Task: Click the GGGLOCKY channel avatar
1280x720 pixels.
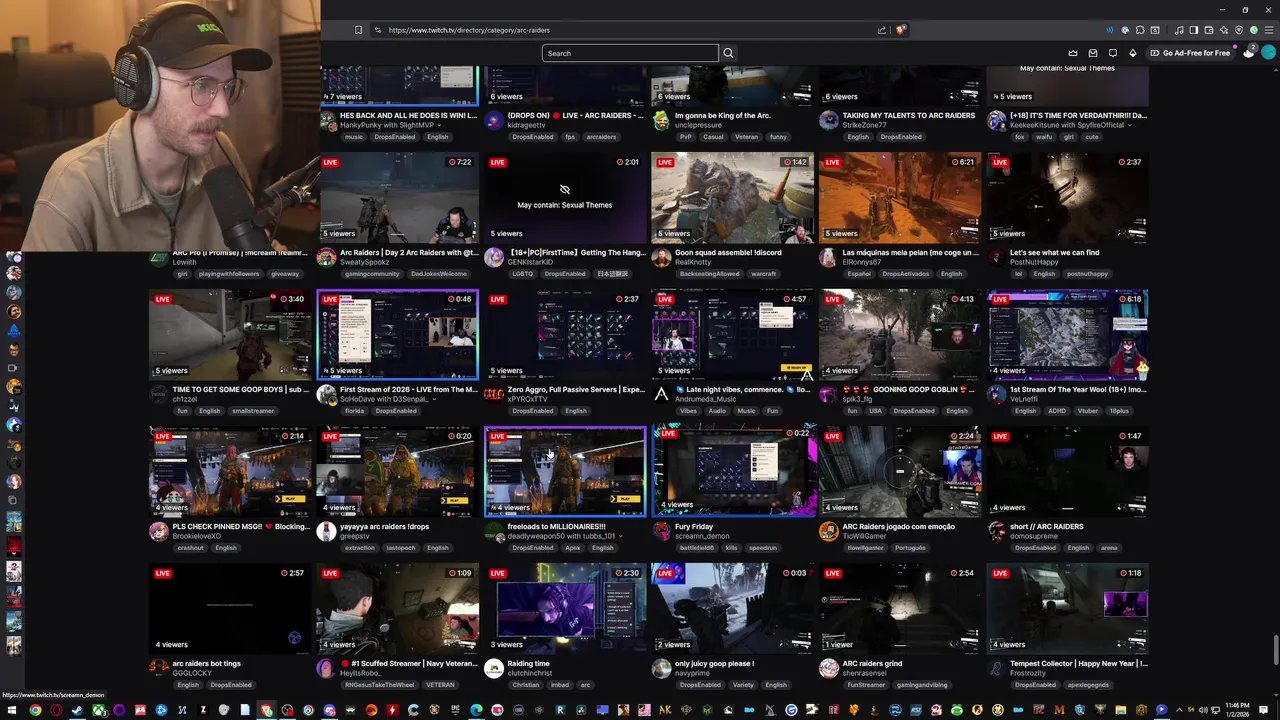Action: [x=158, y=668]
